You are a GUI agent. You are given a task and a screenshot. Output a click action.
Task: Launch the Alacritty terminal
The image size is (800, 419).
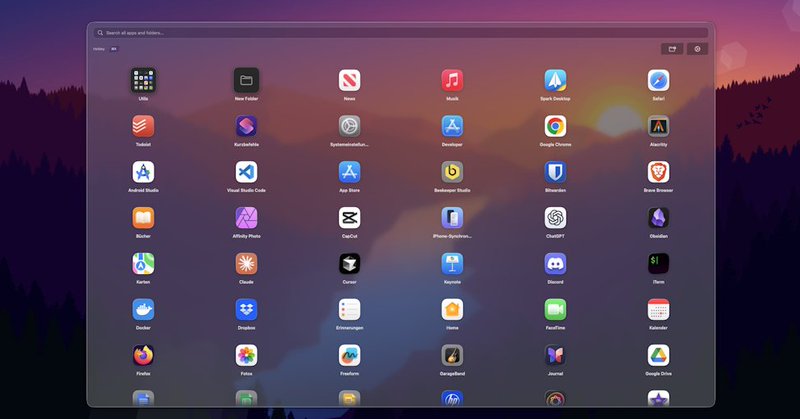click(x=659, y=126)
